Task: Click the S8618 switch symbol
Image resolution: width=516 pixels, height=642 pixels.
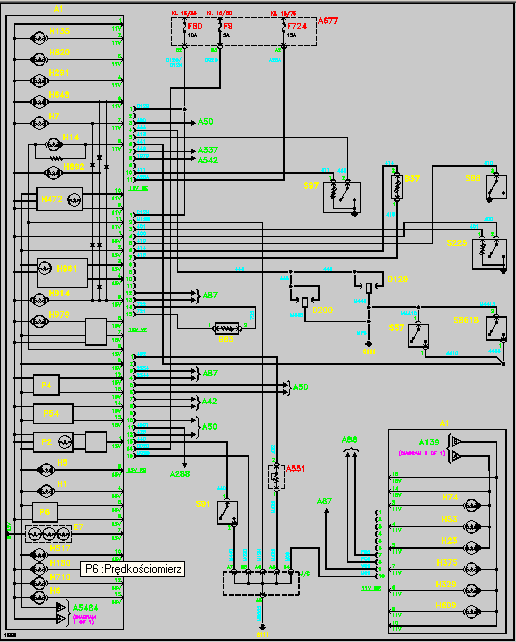Action: (x=496, y=328)
